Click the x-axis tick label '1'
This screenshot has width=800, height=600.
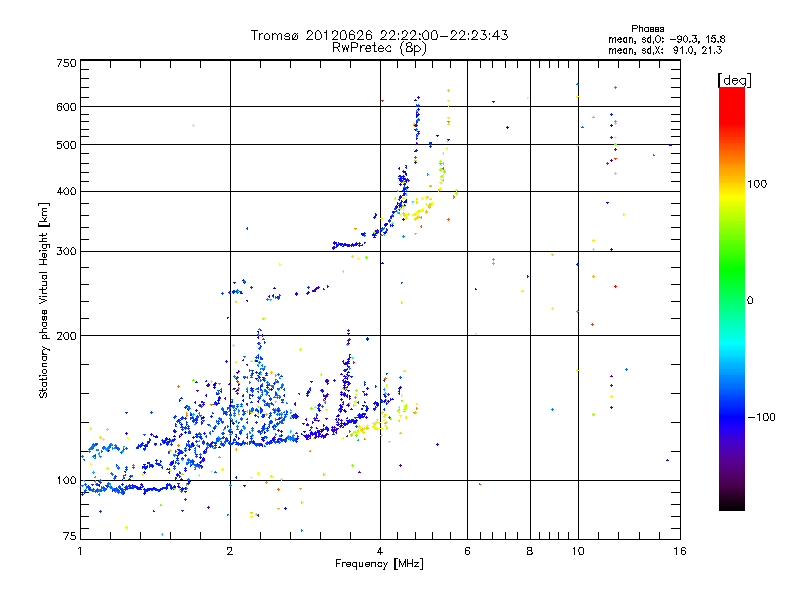pyautogui.click(x=80, y=551)
